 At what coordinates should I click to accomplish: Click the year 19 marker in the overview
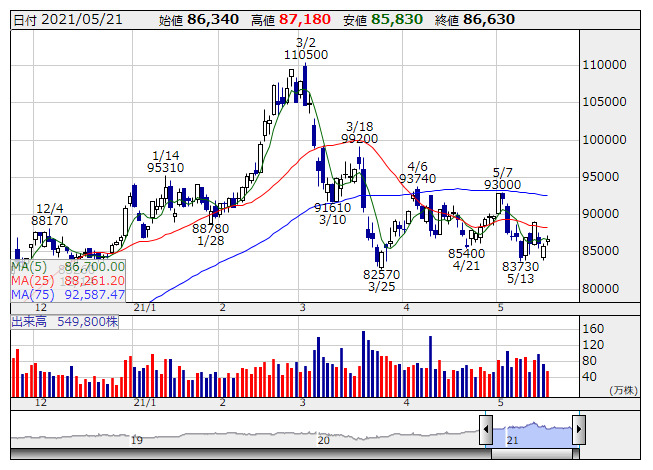tap(137, 440)
